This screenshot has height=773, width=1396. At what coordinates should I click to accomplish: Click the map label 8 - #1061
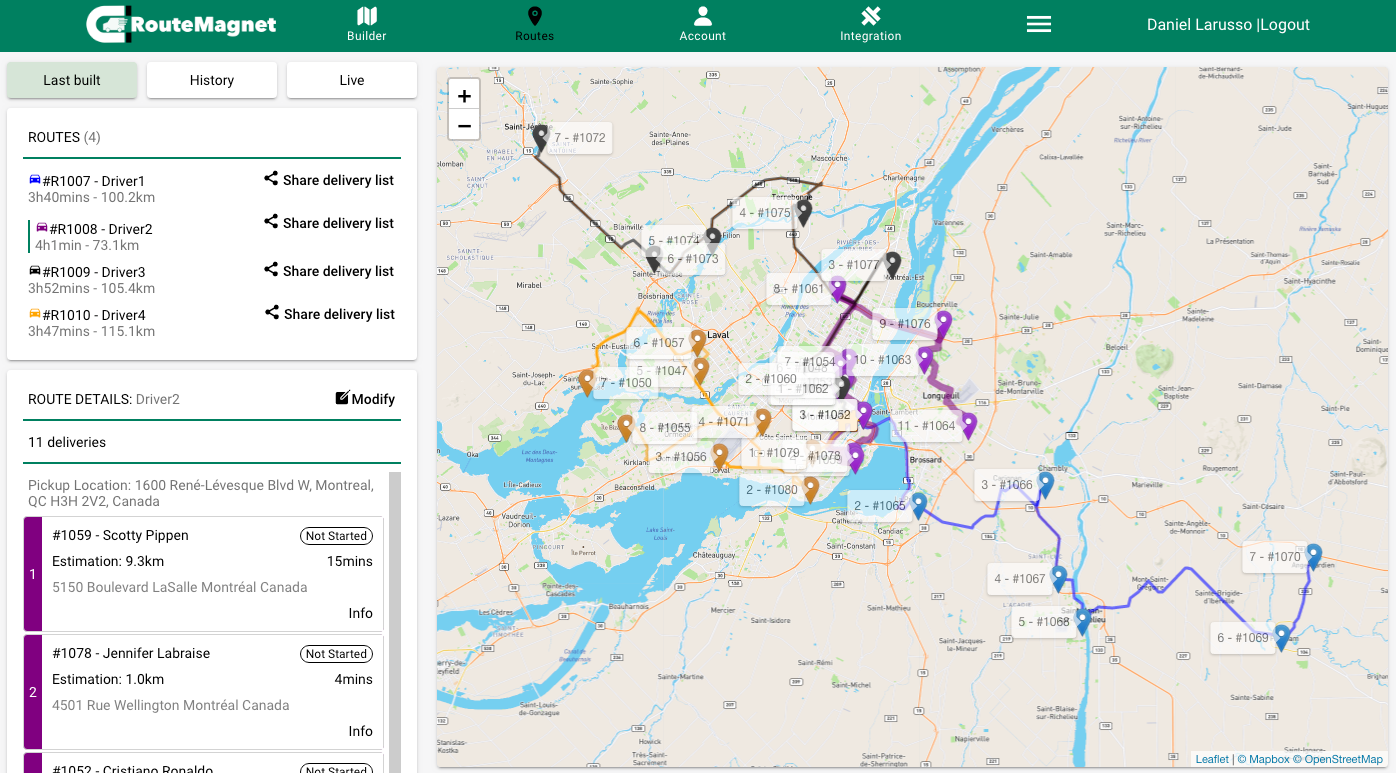[x=799, y=289]
